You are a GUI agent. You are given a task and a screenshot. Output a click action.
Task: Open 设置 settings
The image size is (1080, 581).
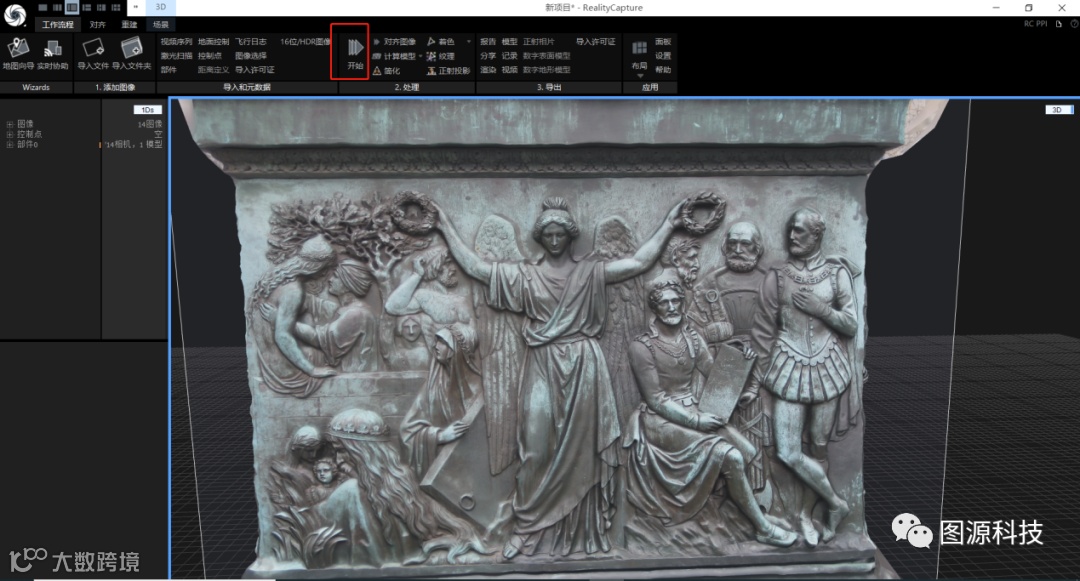point(663,56)
